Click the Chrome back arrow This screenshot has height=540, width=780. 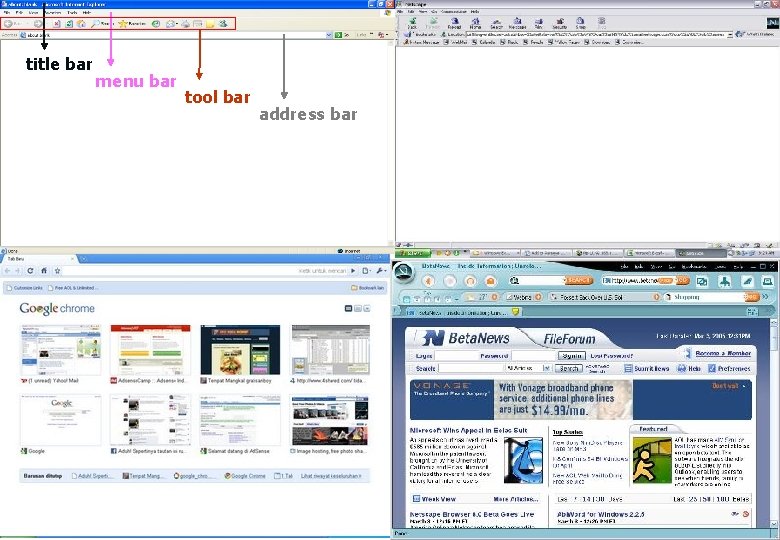click(x=7, y=270)
